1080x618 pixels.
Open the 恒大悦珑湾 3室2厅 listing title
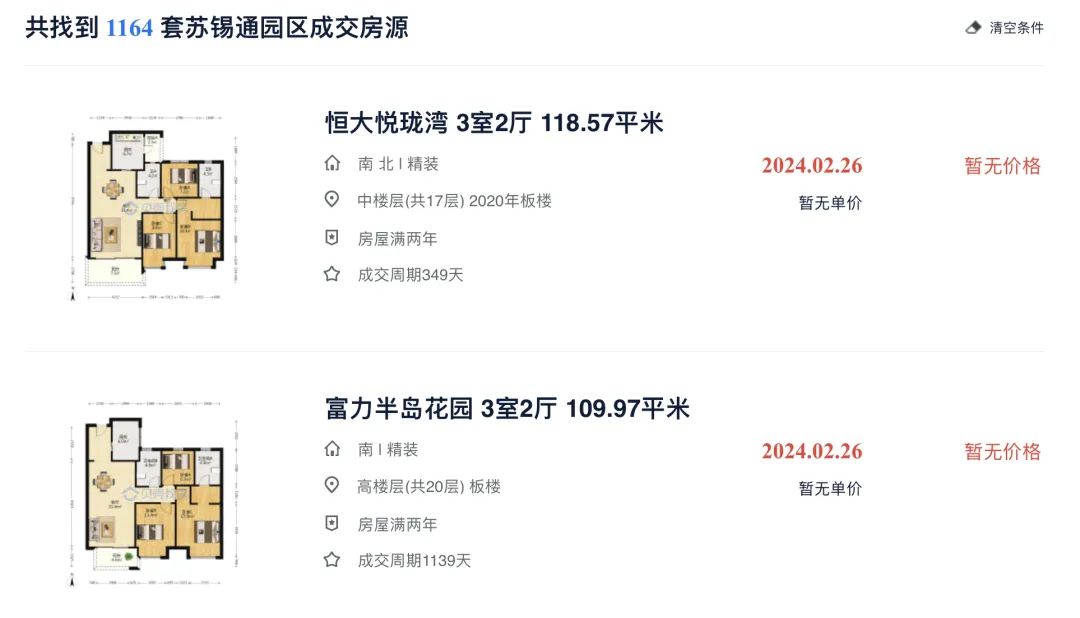point(494,123)
